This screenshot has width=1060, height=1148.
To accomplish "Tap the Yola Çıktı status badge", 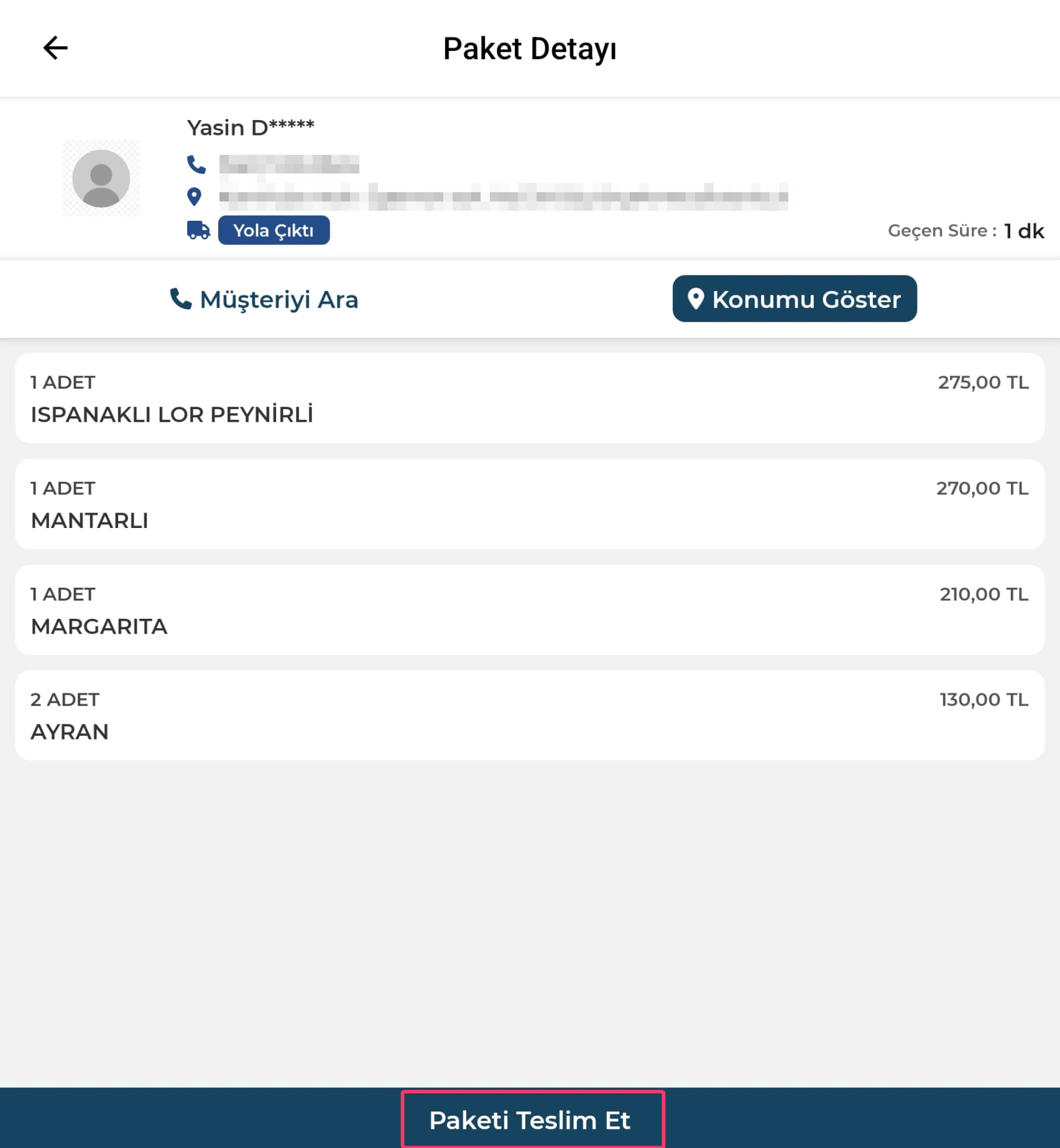I will (x=274, y=230).
